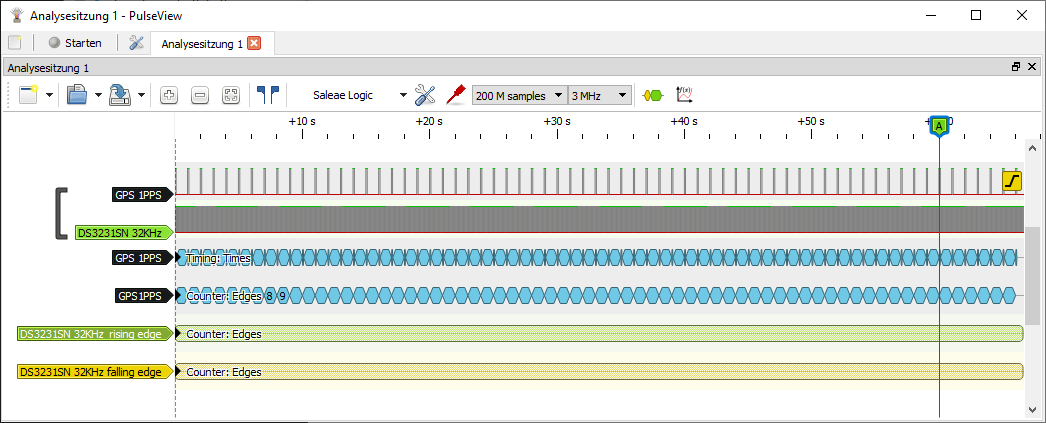Click the vertical scrollbar down arrow

tap(1031, 408)
